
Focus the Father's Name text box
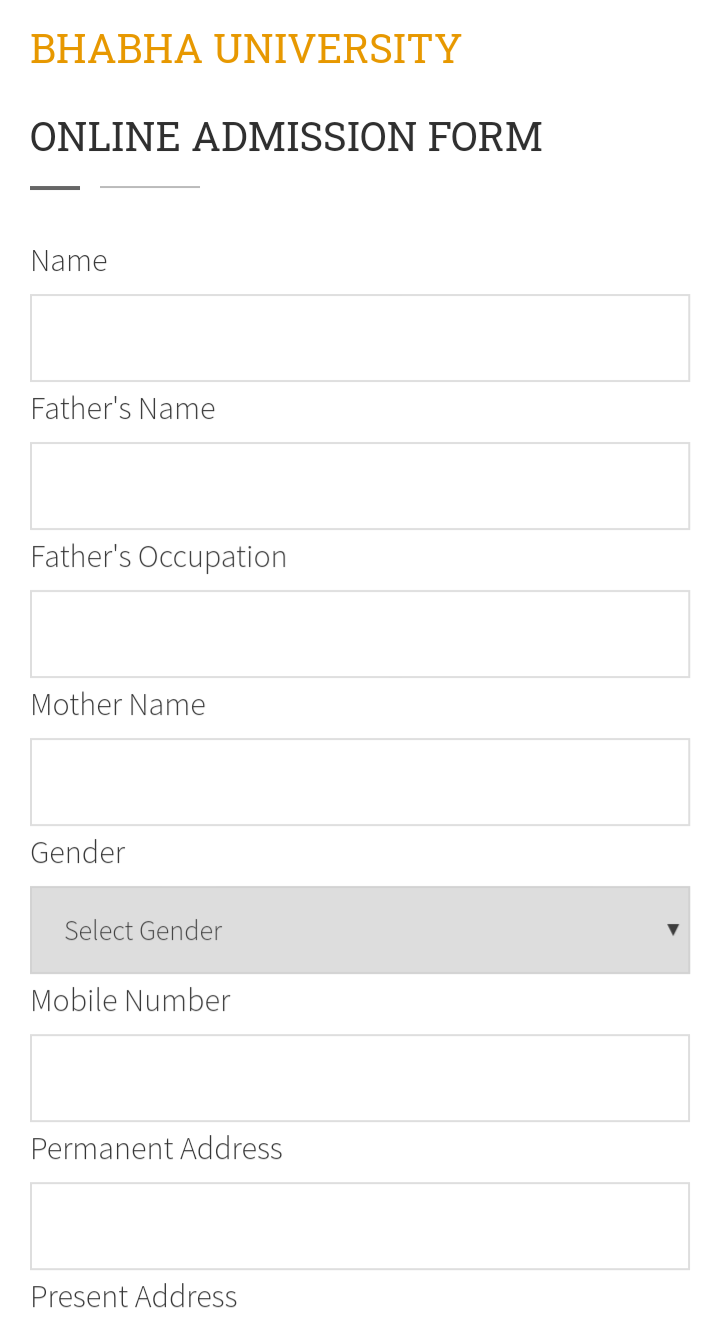pos(360,485)
